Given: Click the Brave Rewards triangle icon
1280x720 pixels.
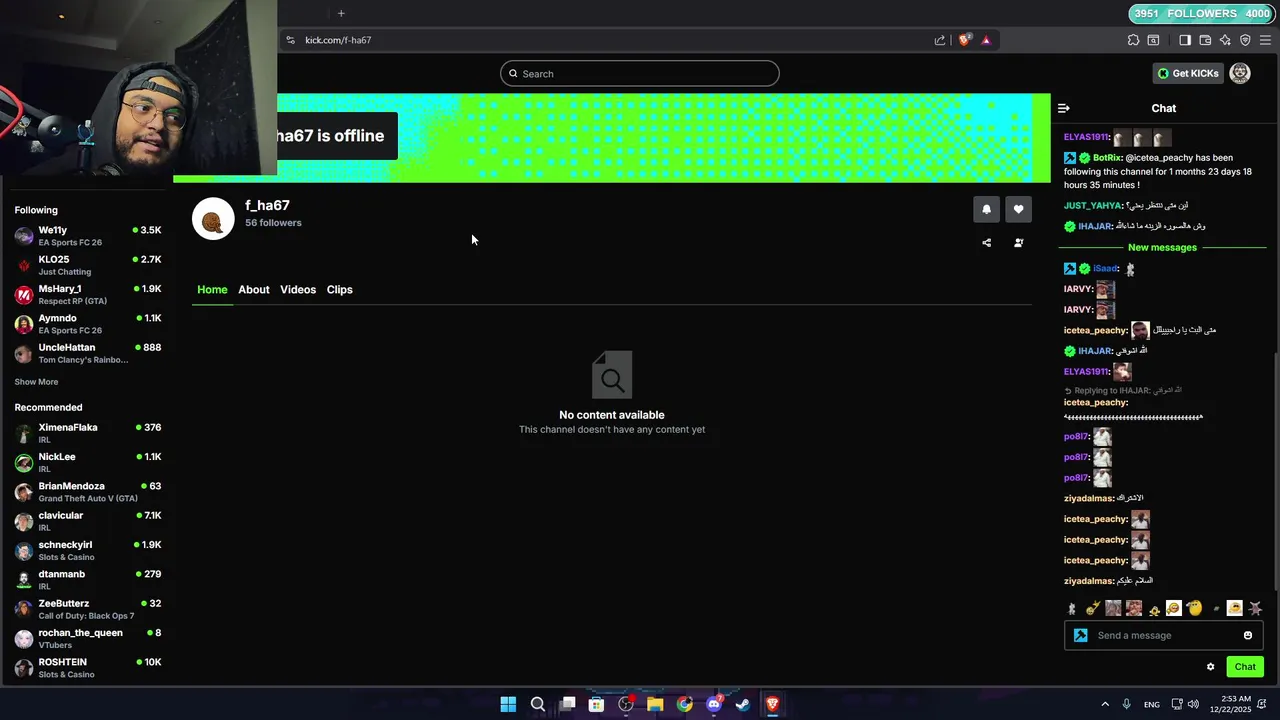Looking at the screenshot, I should pos(986,40).
